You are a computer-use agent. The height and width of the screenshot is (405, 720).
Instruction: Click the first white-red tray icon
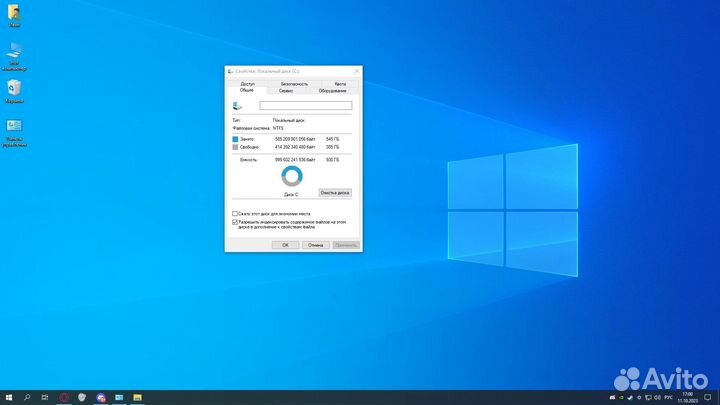[x=612, y=398]
